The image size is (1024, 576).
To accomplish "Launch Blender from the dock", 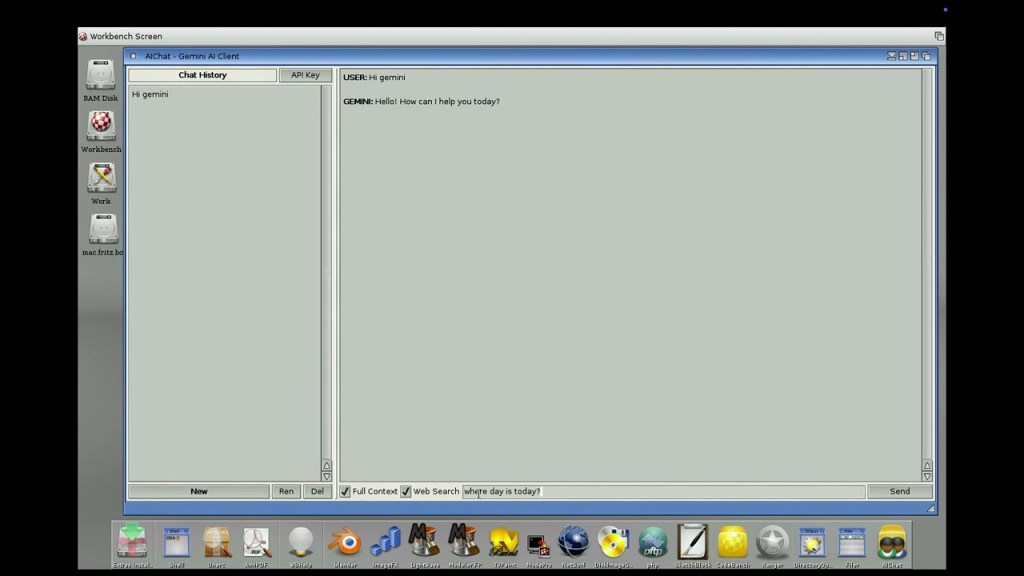I will pyautogui.click(x=345, y=542).
